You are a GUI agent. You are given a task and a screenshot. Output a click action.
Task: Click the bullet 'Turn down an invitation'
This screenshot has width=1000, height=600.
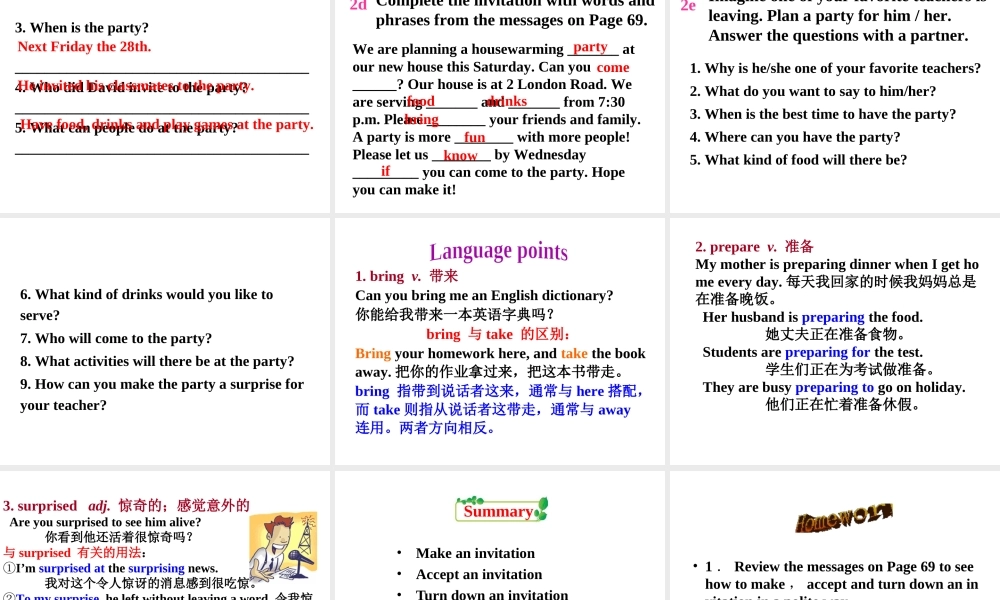pos(492,594)
